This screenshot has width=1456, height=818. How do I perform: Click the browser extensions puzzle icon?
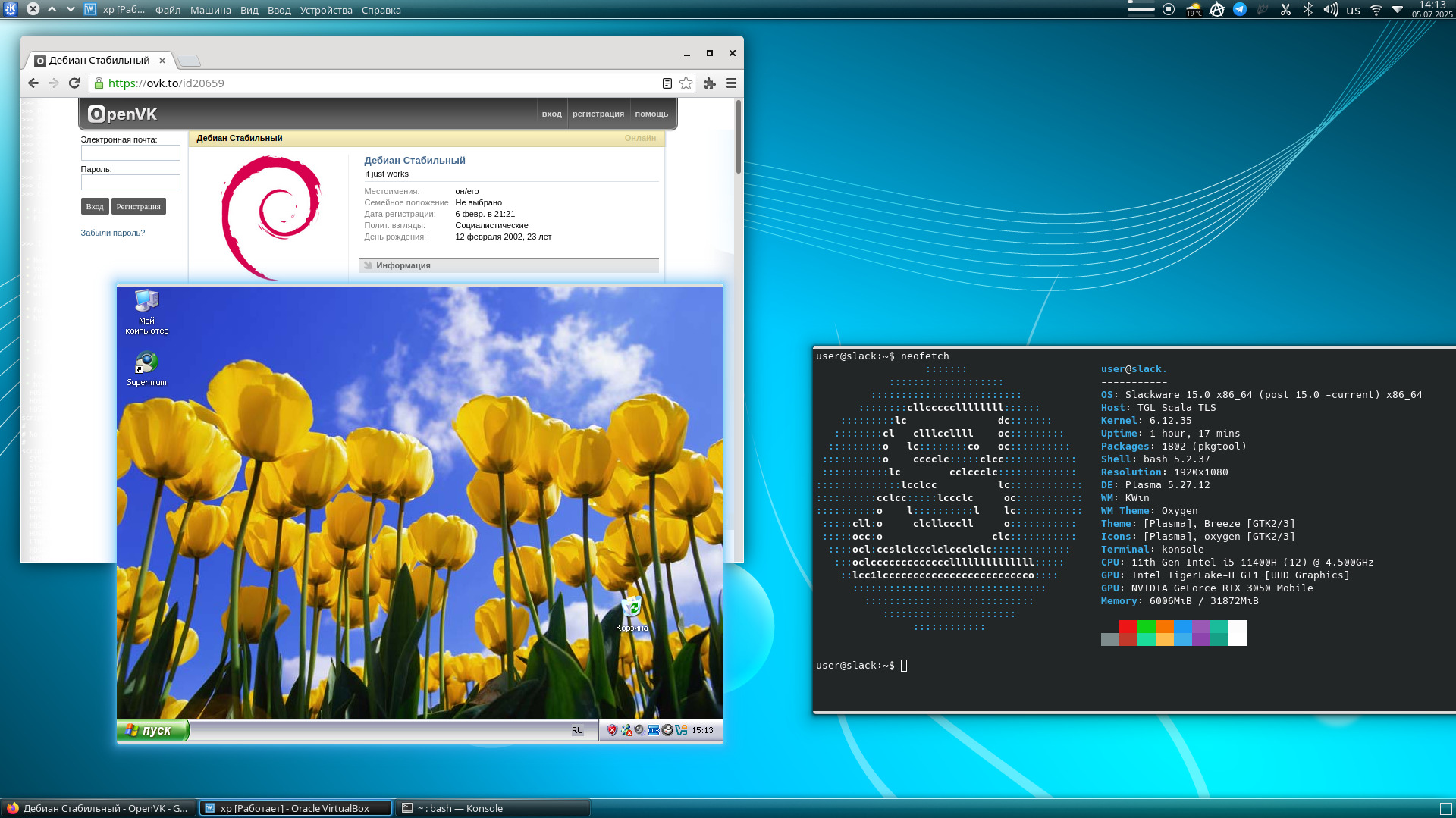click(710, 83)
